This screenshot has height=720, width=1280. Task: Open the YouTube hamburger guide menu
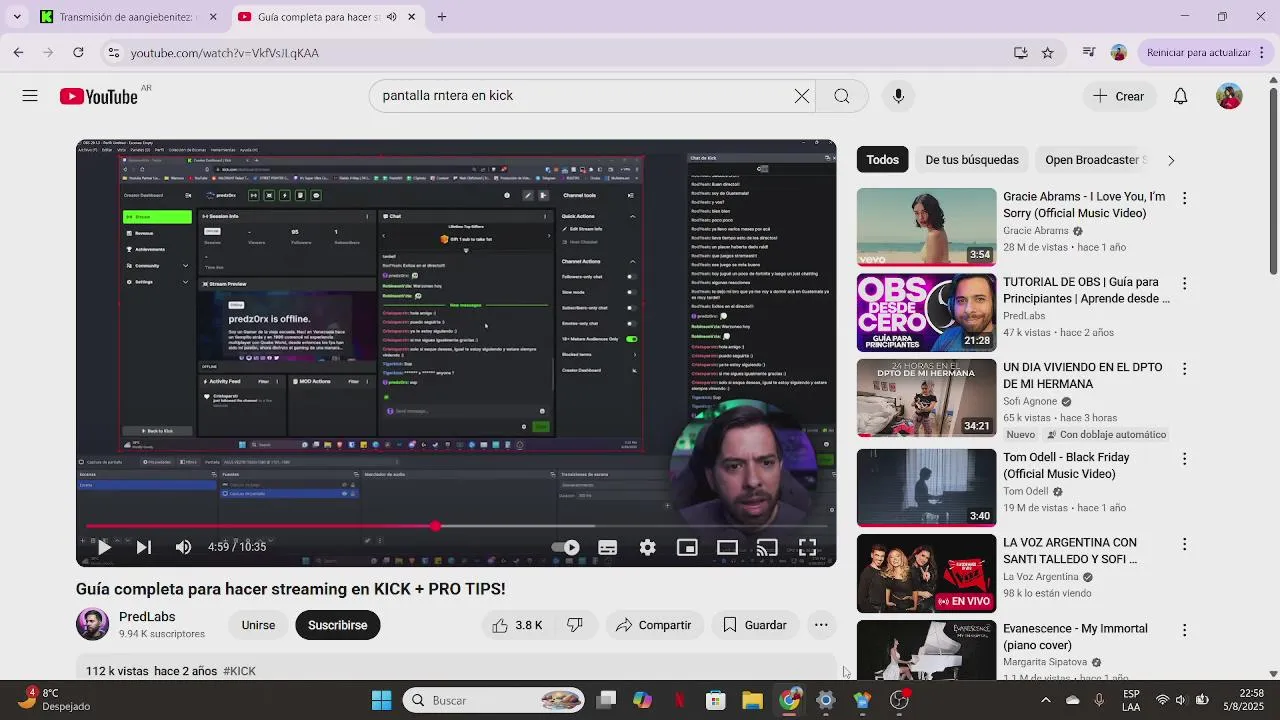[x=30, y=96]
